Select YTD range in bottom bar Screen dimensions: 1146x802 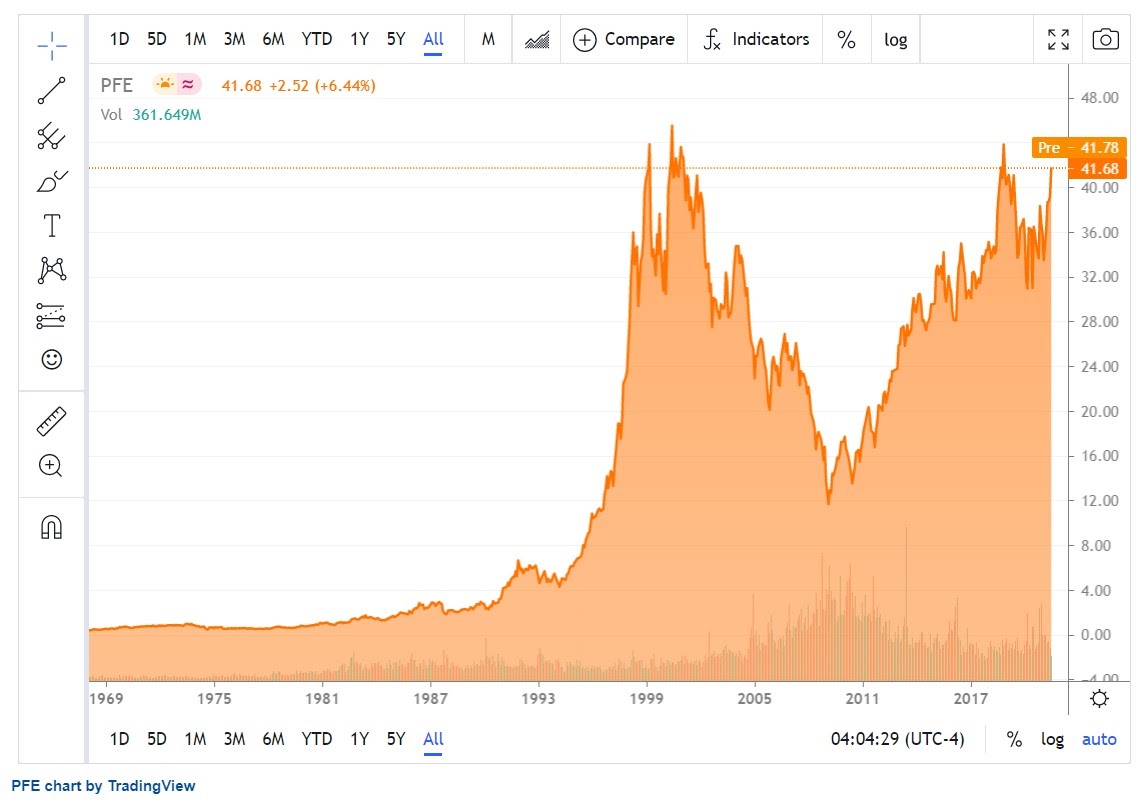click(316, 739)
